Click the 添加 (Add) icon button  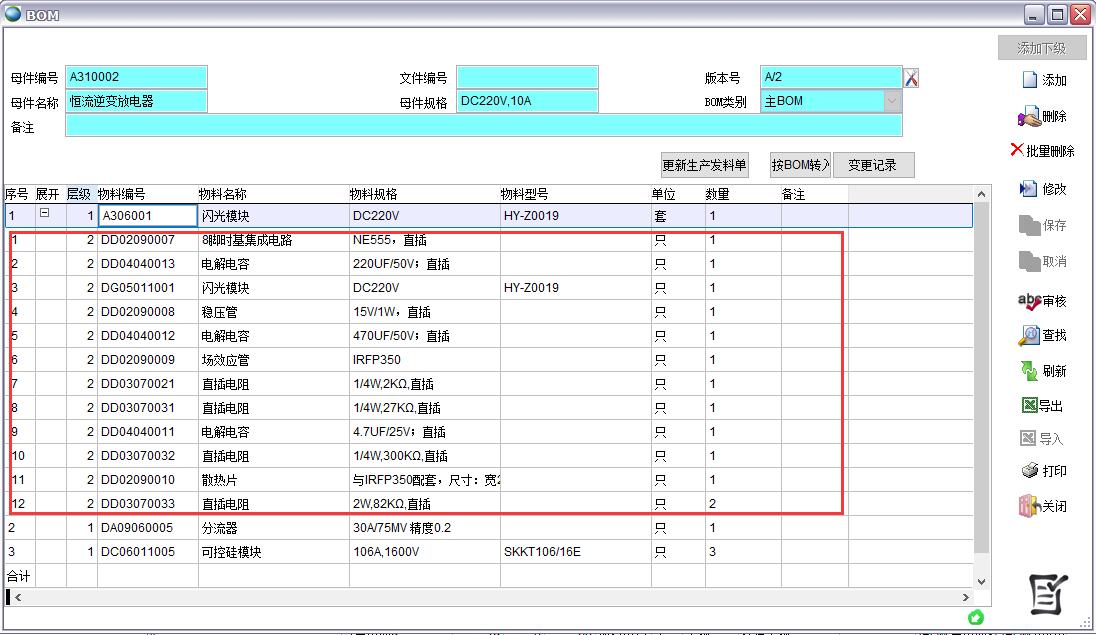click(1043, 81)
